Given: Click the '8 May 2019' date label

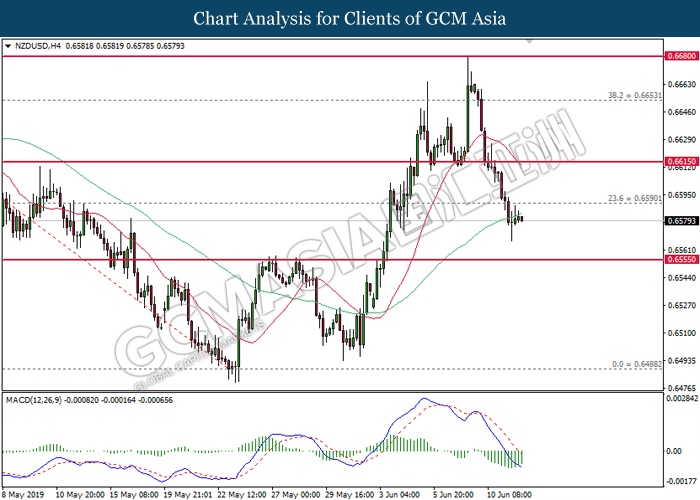Looking at the screenshot, I should pyautogui.click(x=23, y=495).
